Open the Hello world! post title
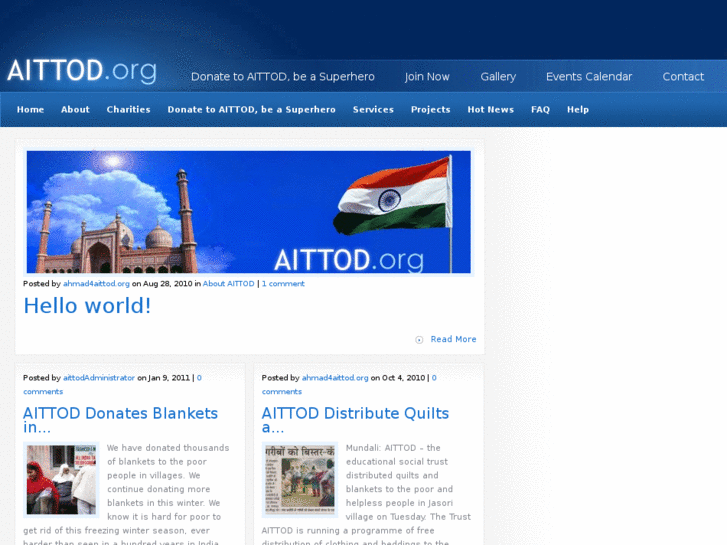This screenshot has height=545, width=727. pyautogui.click(x=87, y=306)
